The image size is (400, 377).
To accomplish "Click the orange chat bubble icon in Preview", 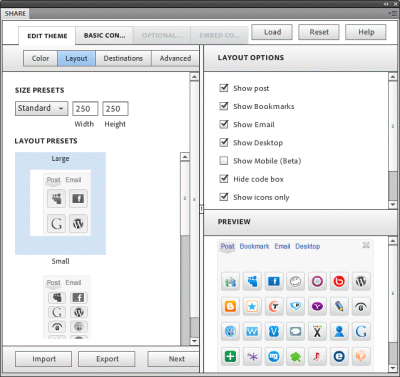I will tap(361, 356).
